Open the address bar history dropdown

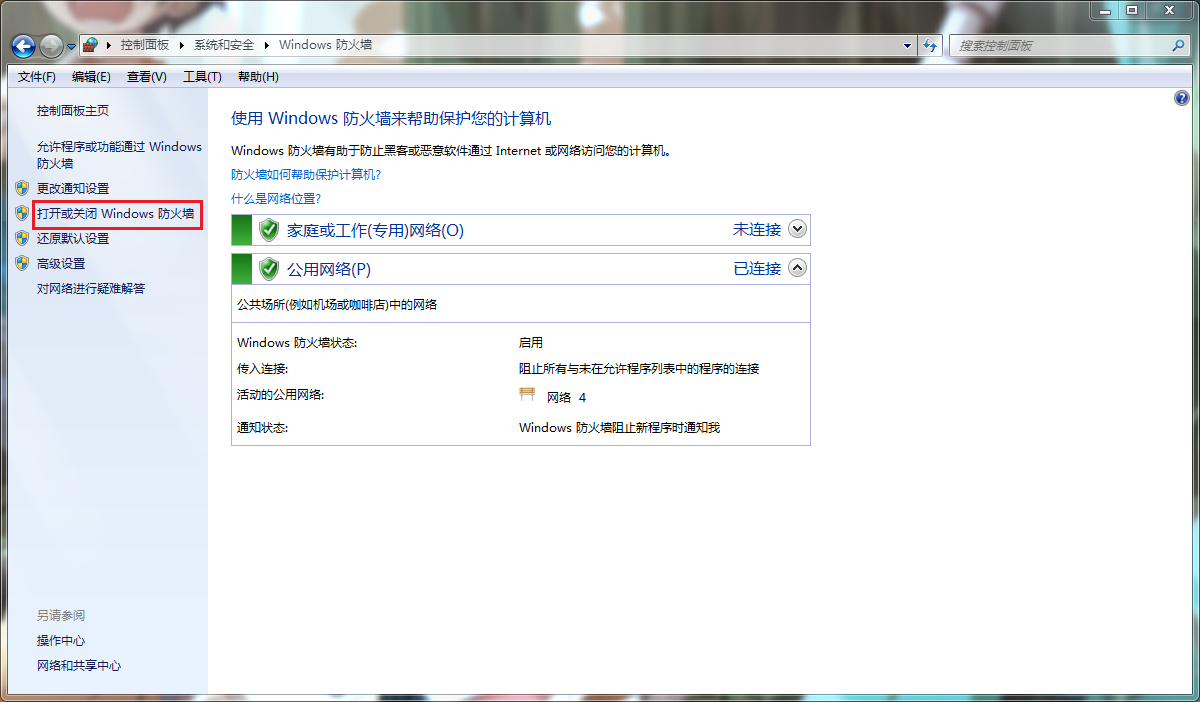click(906, 45)
